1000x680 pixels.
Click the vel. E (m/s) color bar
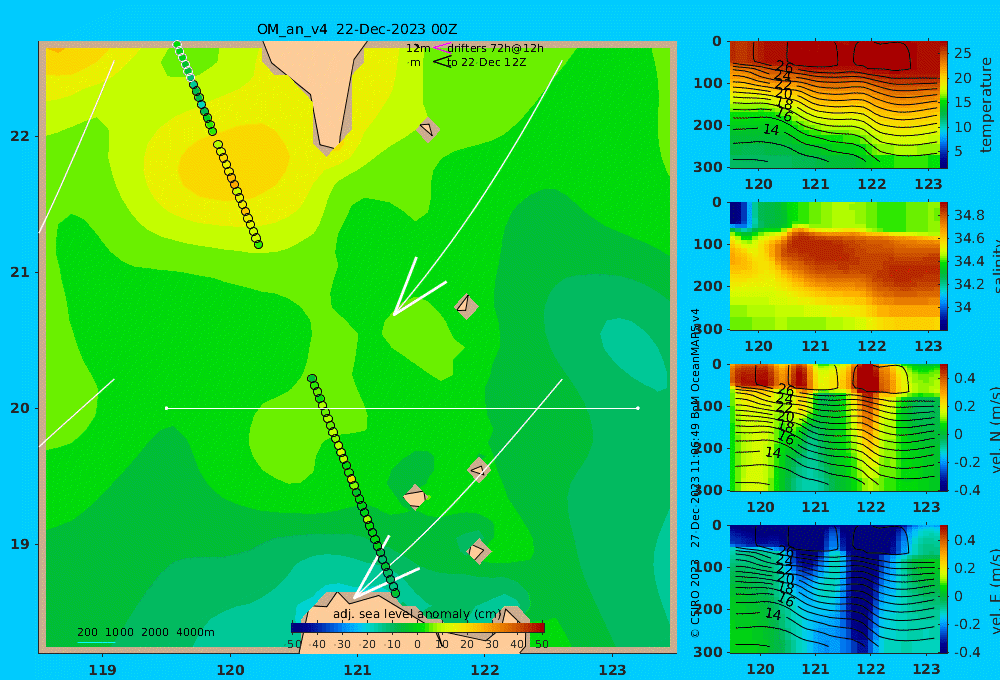point(944,589)
